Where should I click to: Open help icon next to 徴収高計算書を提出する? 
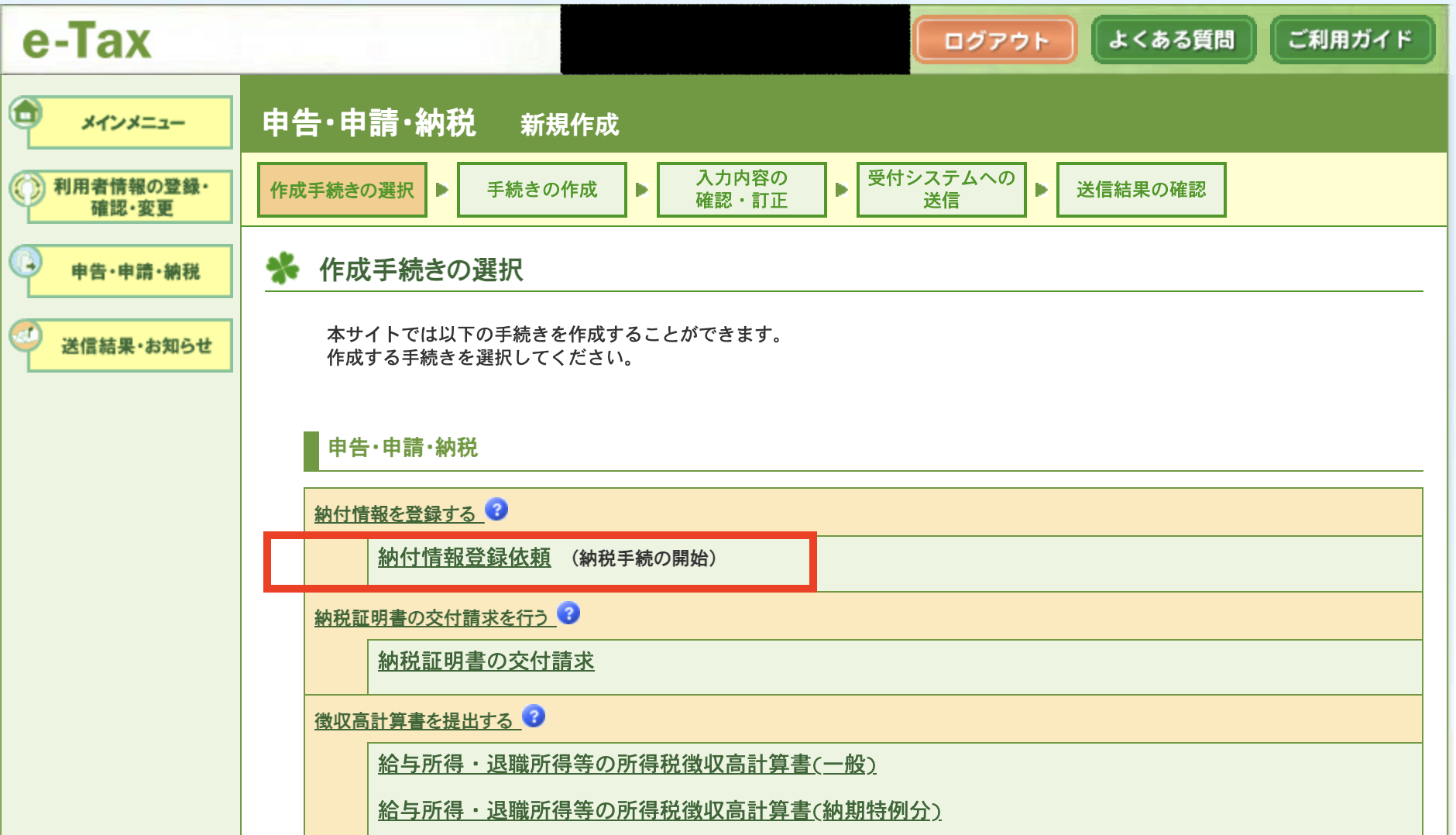(x=534, y=716)
